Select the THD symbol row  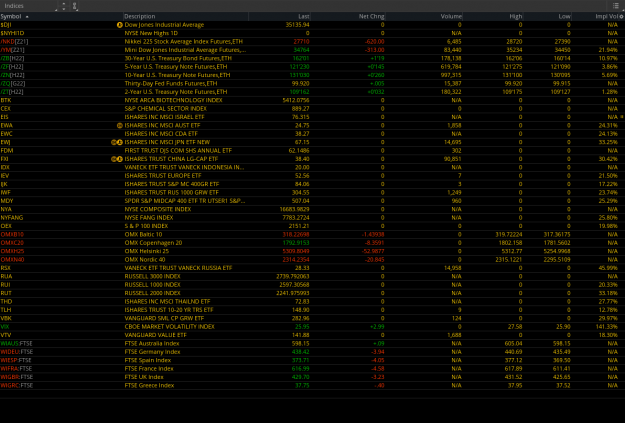(6, 301)
